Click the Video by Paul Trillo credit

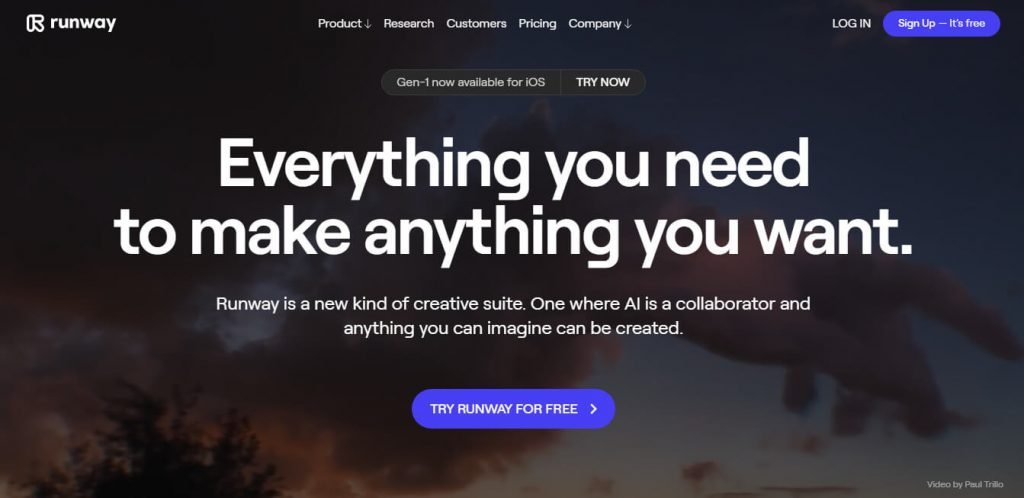[965, 484]
